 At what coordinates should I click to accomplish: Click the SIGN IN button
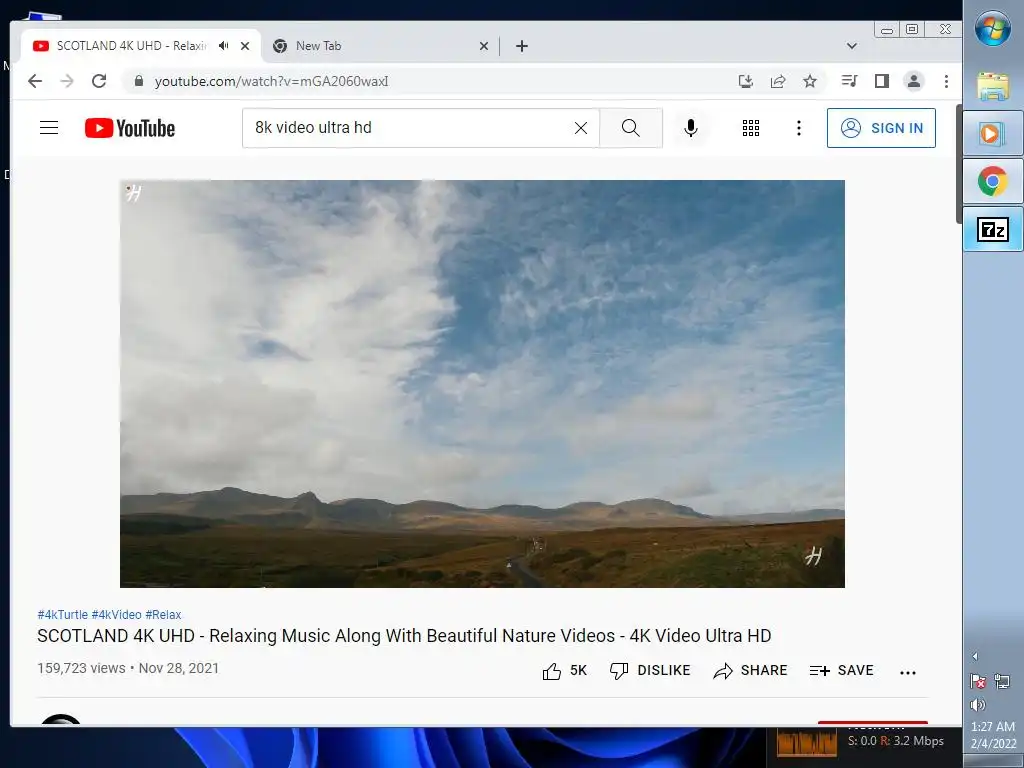pos(881,128)
